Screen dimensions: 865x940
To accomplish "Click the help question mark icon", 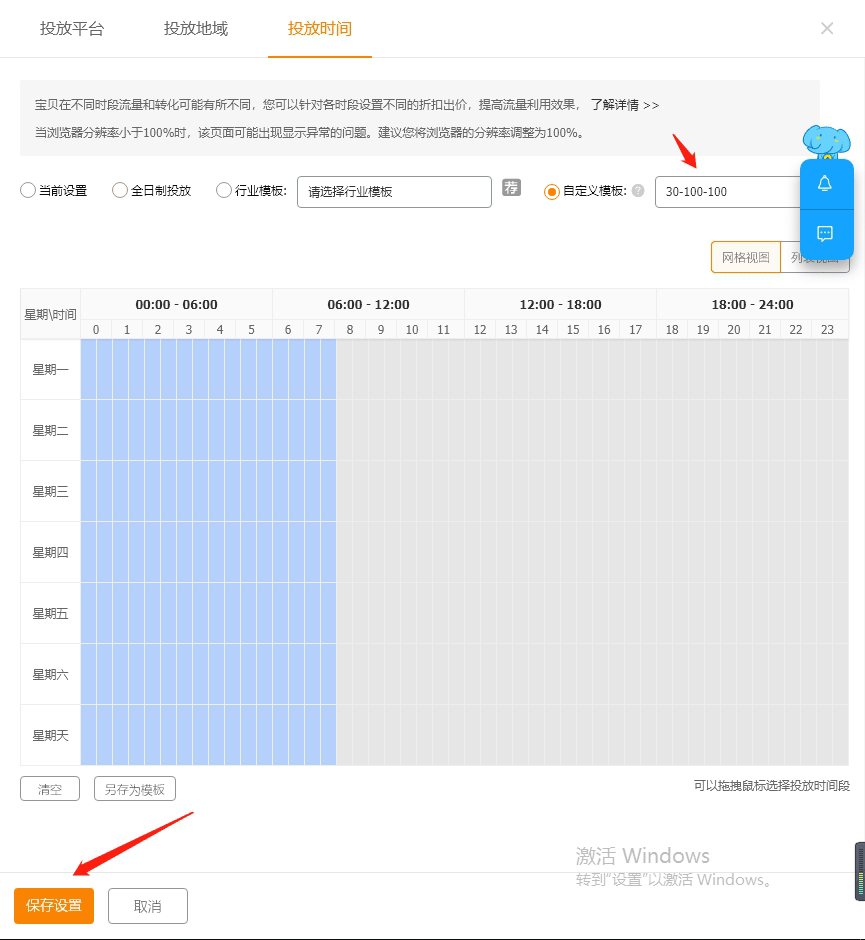I will 638,191.
